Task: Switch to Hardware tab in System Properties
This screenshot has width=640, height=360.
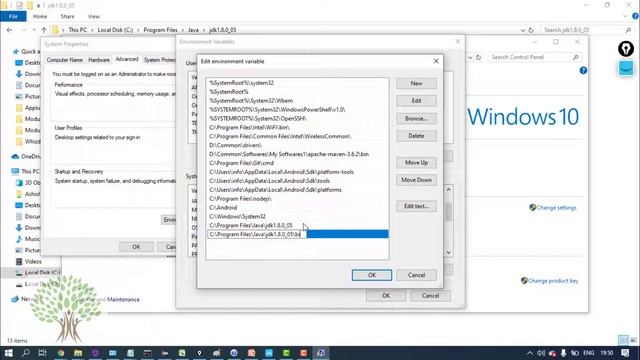Action: (x=99, y=60)
